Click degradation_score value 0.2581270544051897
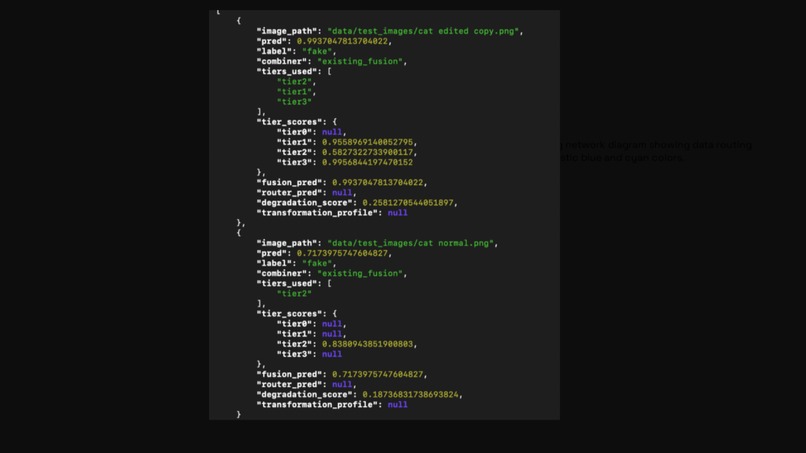The width and height of the screenshot is (806, 453). point(408,203)
